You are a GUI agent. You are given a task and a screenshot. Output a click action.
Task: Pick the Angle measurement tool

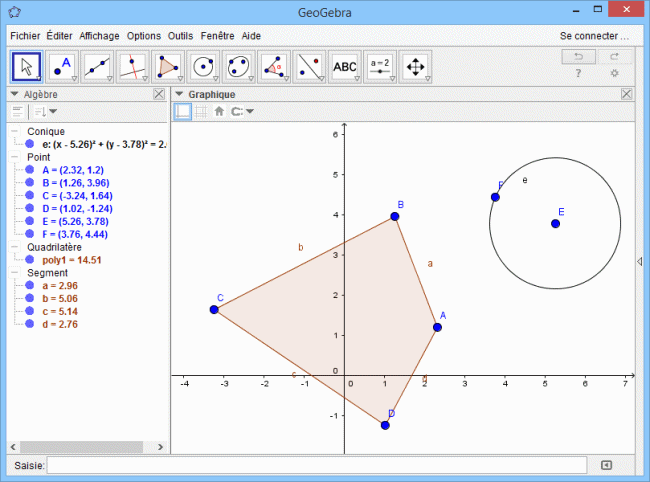click(x=273, y=66)
